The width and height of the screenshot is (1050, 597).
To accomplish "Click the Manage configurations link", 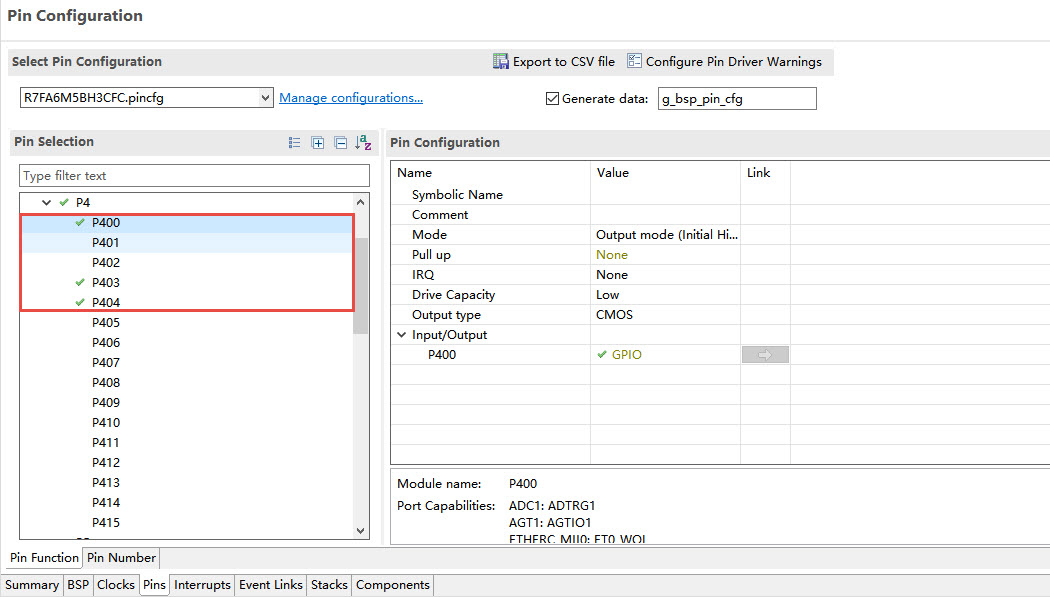I will click(351, 98).
